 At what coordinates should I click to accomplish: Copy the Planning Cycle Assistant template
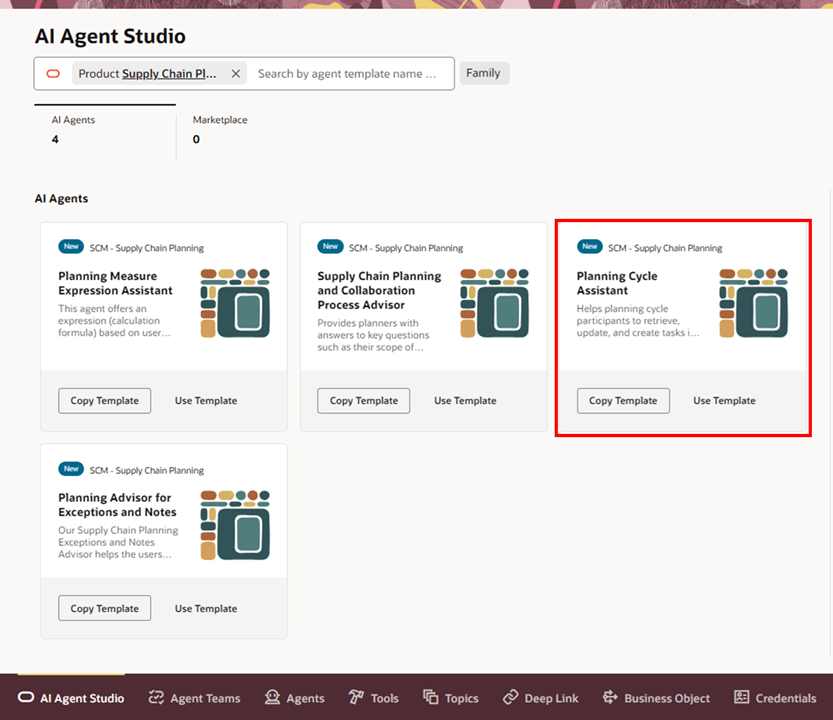(623, 400)
